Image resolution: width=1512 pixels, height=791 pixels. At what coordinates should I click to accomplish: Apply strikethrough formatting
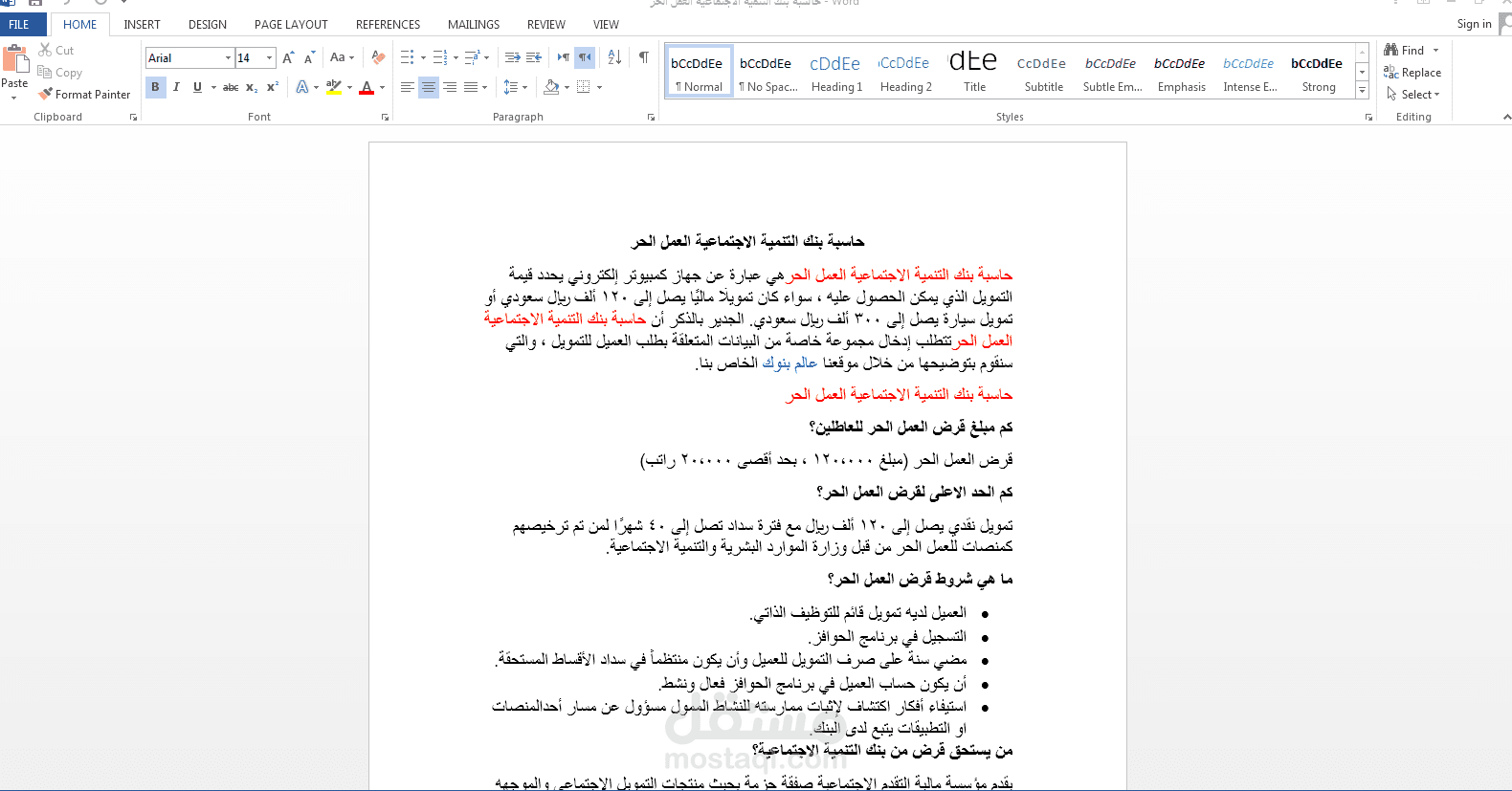click(x=231, y=87)
